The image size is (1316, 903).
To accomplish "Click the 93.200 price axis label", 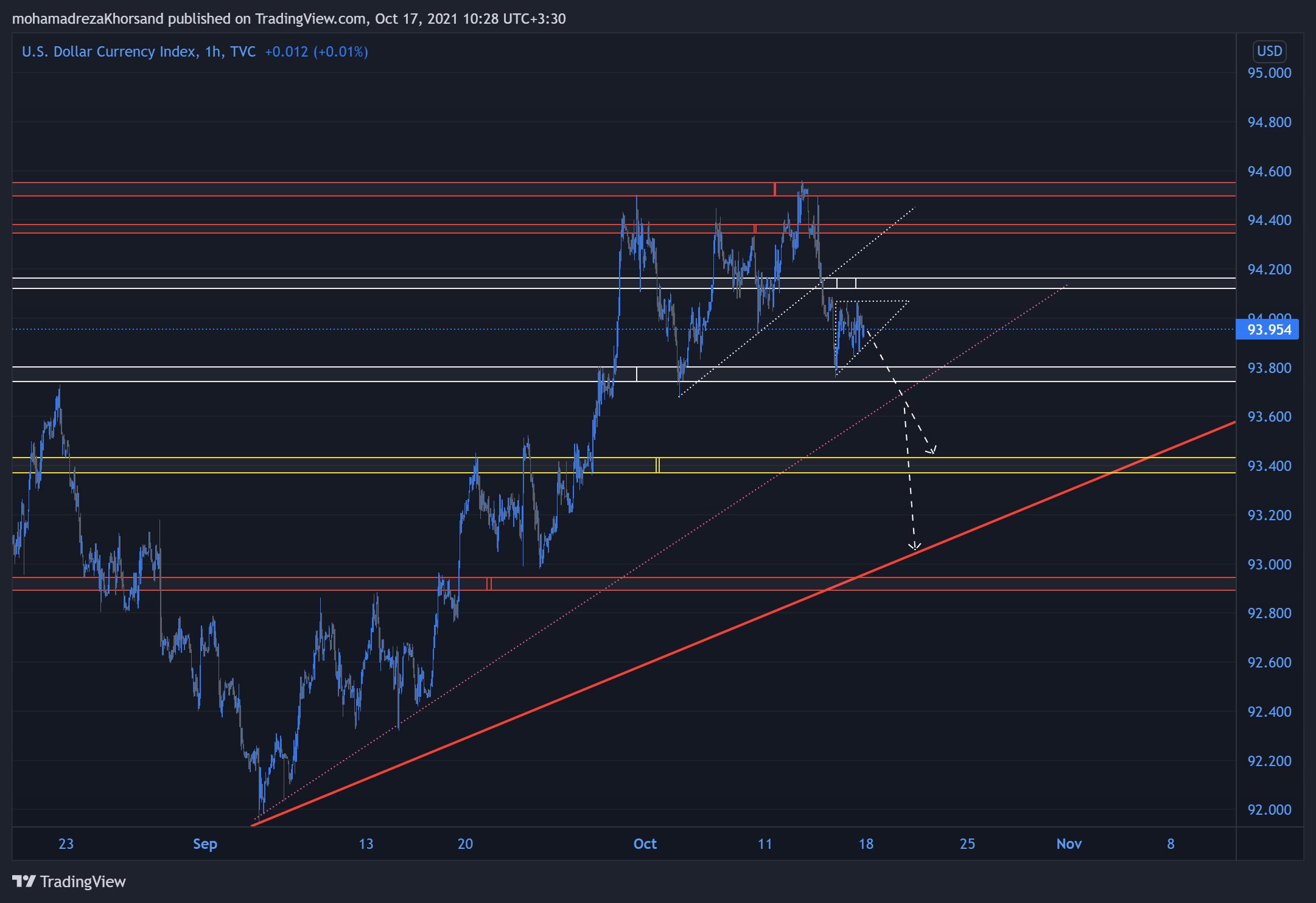I will click(1269, 515).
